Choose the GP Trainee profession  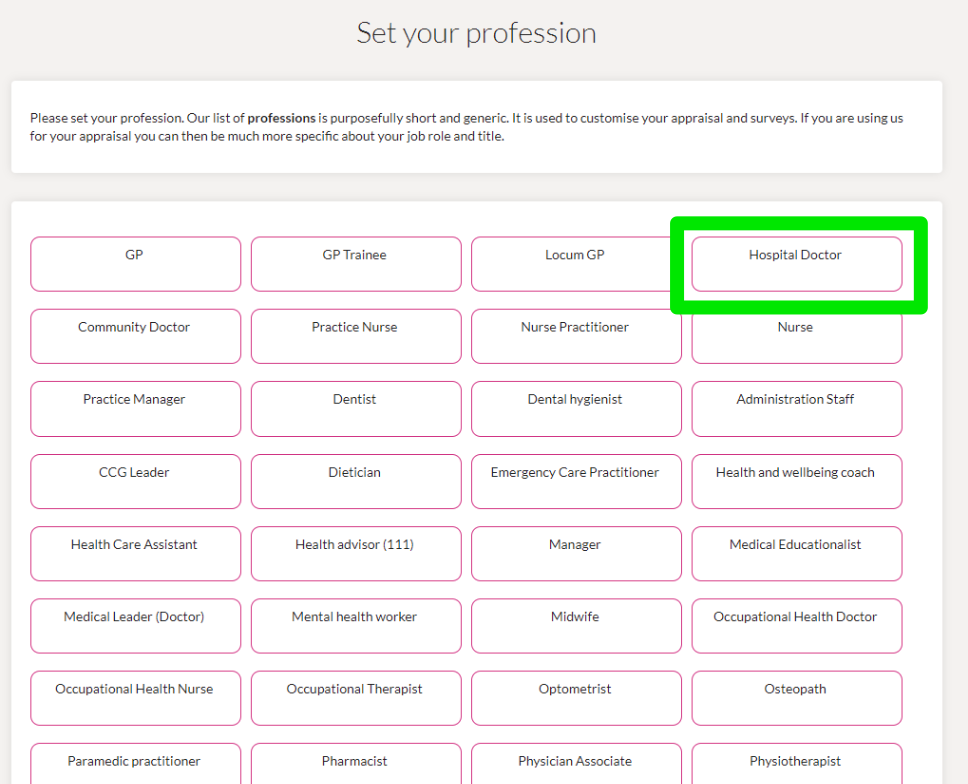[356, 264]
